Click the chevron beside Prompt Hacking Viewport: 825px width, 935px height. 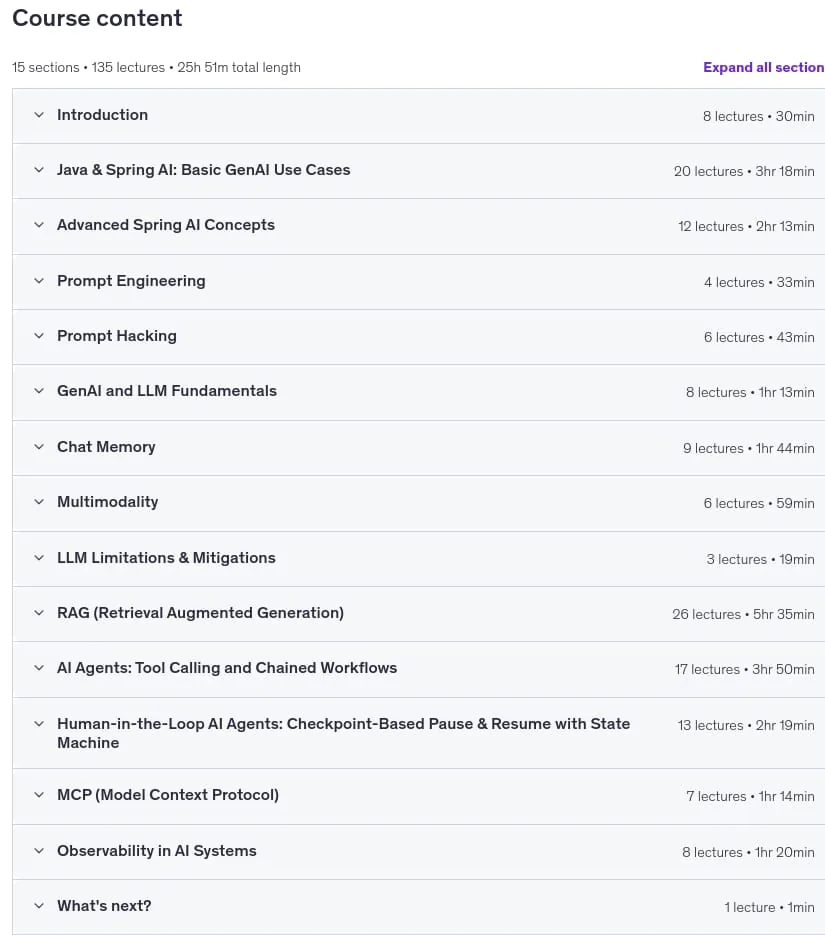click(39, 336)
